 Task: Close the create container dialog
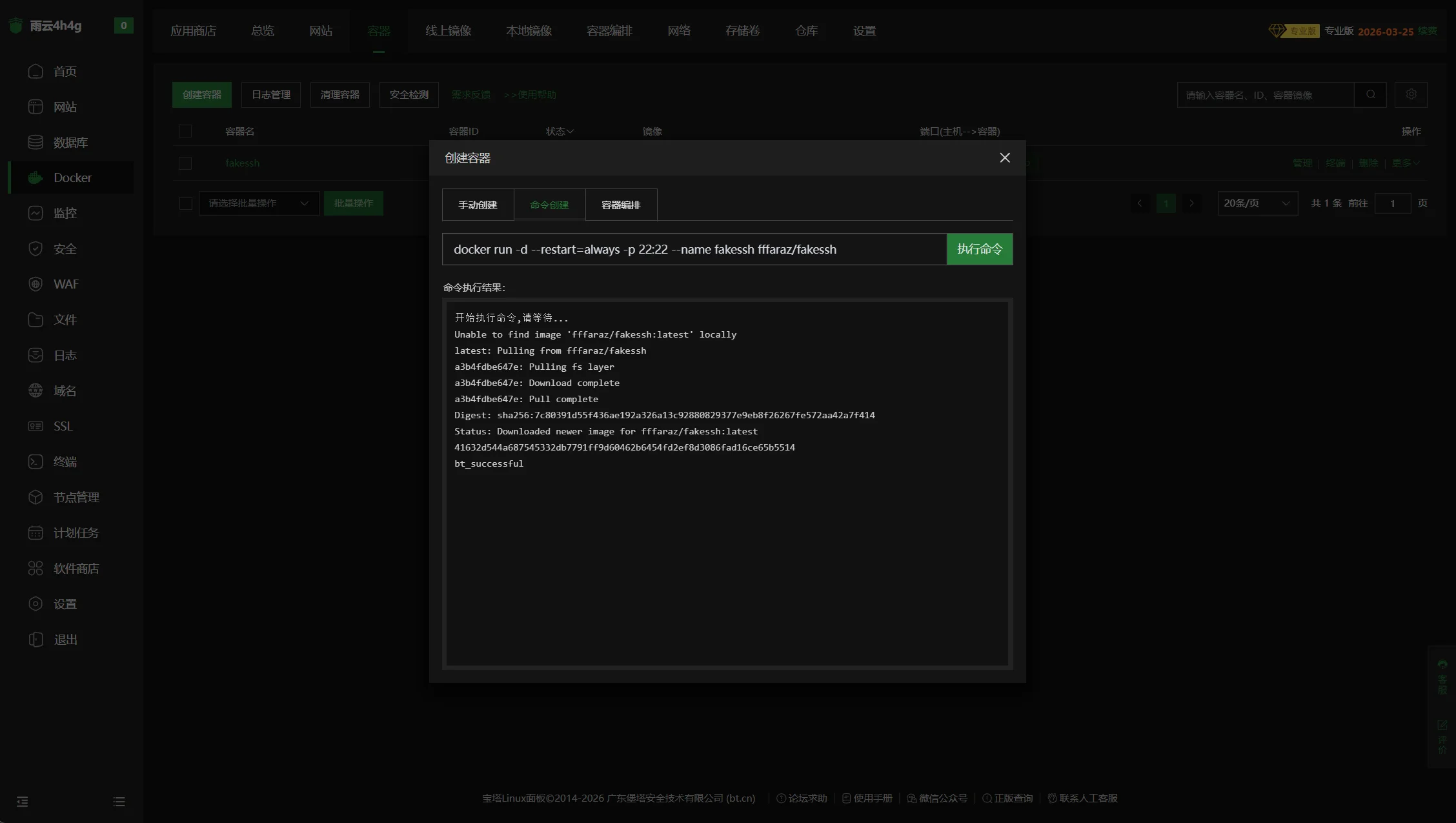1004,157
